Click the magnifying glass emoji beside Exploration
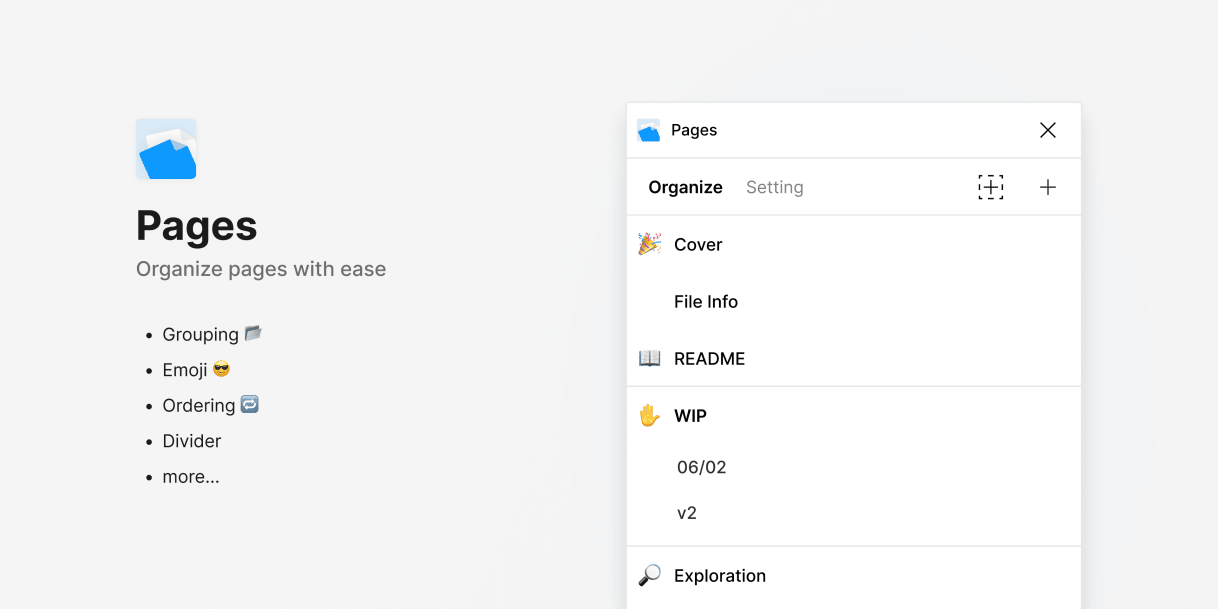The height and width of the screenshot is (609, 1218). point(650,575)
